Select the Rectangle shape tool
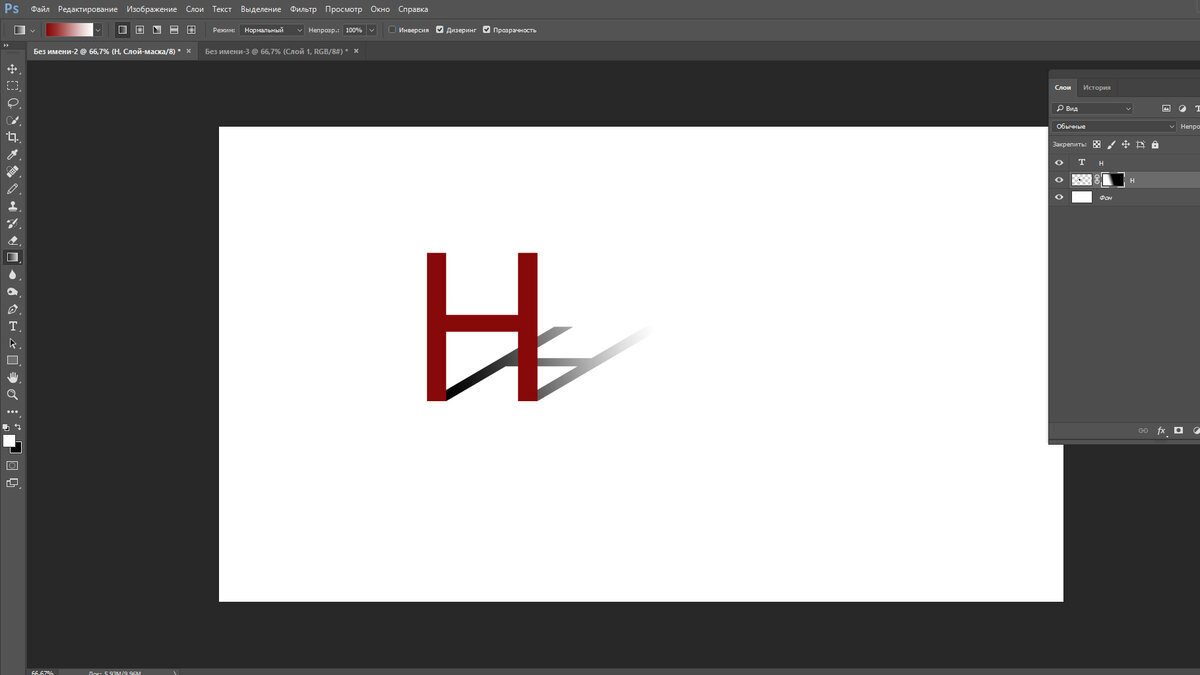The height and width of the screenshot is (675, 1200). pyautogui.click(x=13, y=360)
